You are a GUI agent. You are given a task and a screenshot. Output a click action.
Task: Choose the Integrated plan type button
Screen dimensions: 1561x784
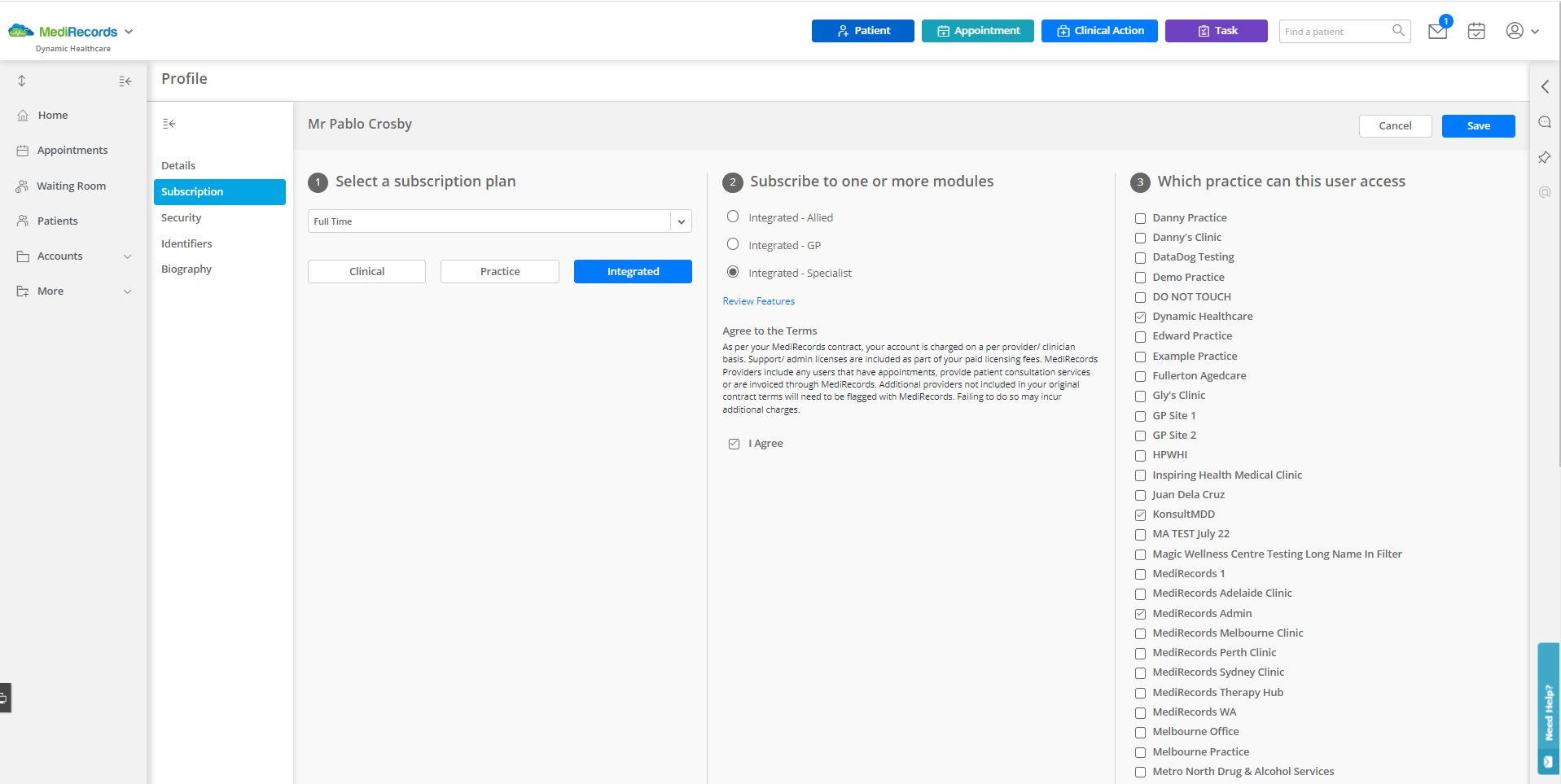pyautogui.click(x=633, y=271)
